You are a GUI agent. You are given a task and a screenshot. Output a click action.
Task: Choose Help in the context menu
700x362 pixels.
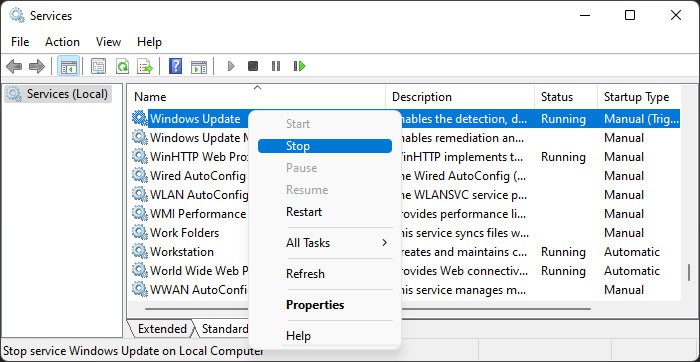coord(325,336)
